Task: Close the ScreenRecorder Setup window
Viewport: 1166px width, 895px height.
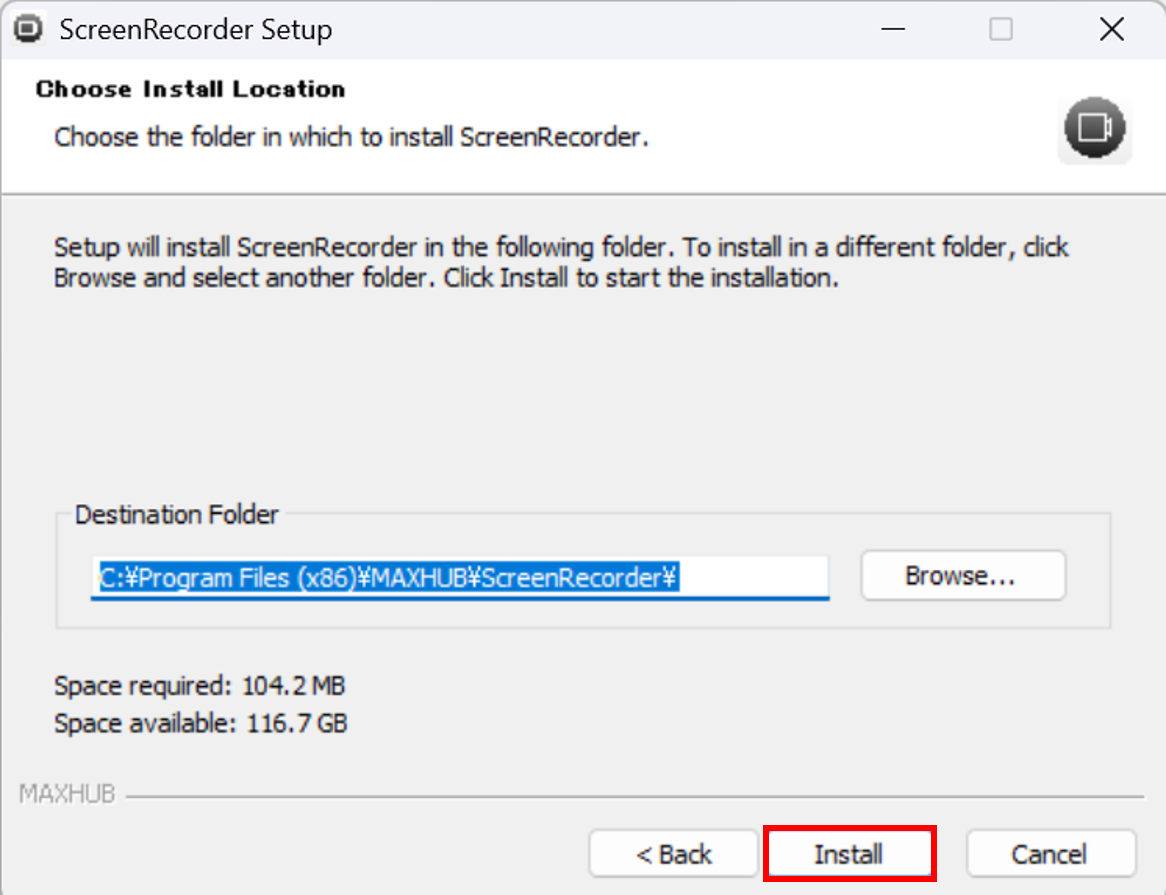Action: pyautogui.click(x=1112, y=30)
